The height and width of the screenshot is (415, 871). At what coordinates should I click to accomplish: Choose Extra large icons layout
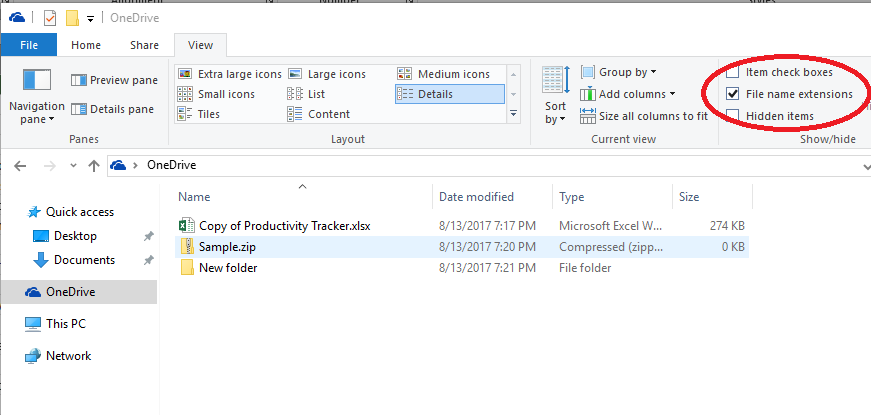click(229, 74)
